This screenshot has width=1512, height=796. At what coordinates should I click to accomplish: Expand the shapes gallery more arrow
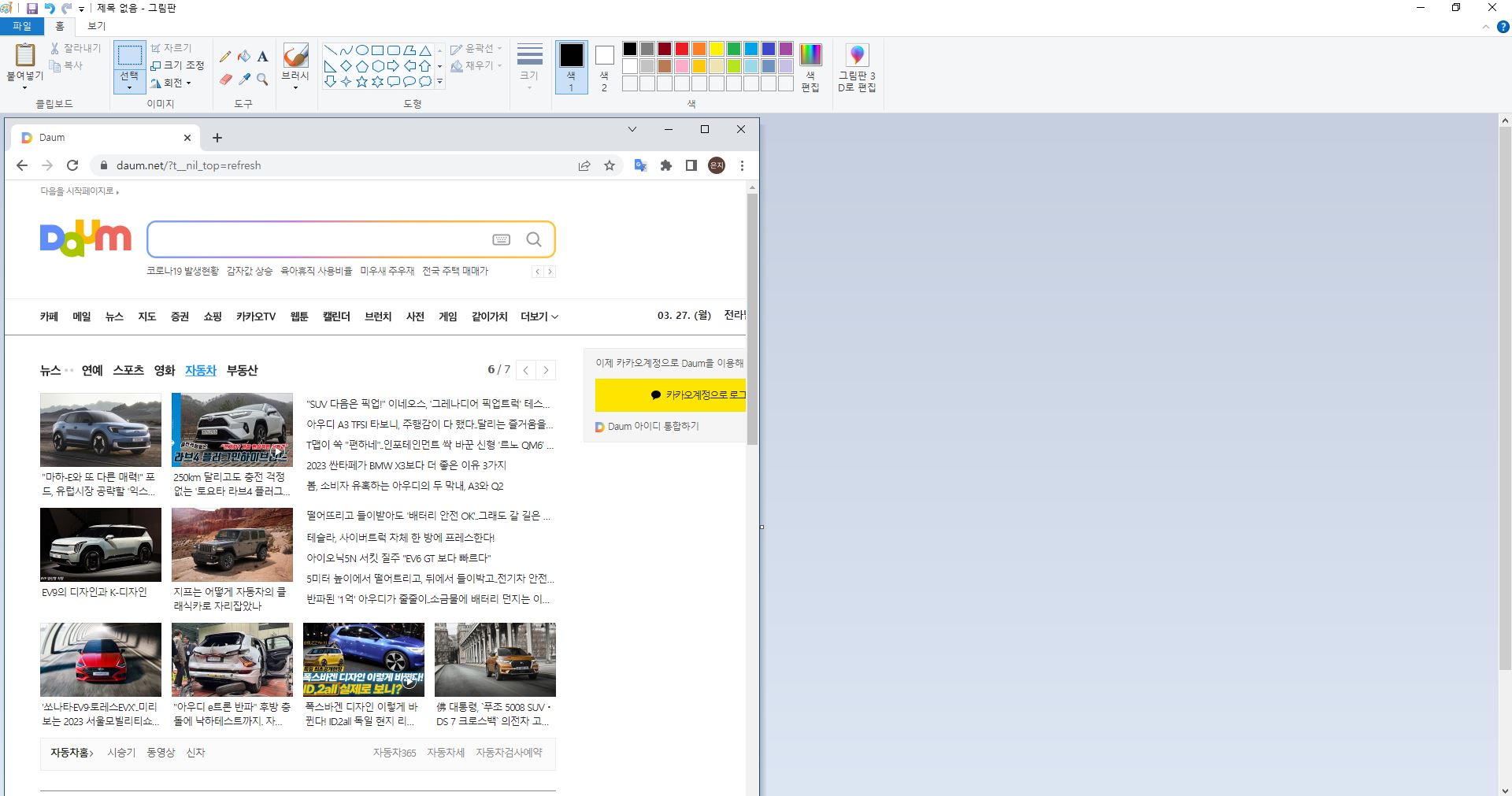[x=439, y=82]
